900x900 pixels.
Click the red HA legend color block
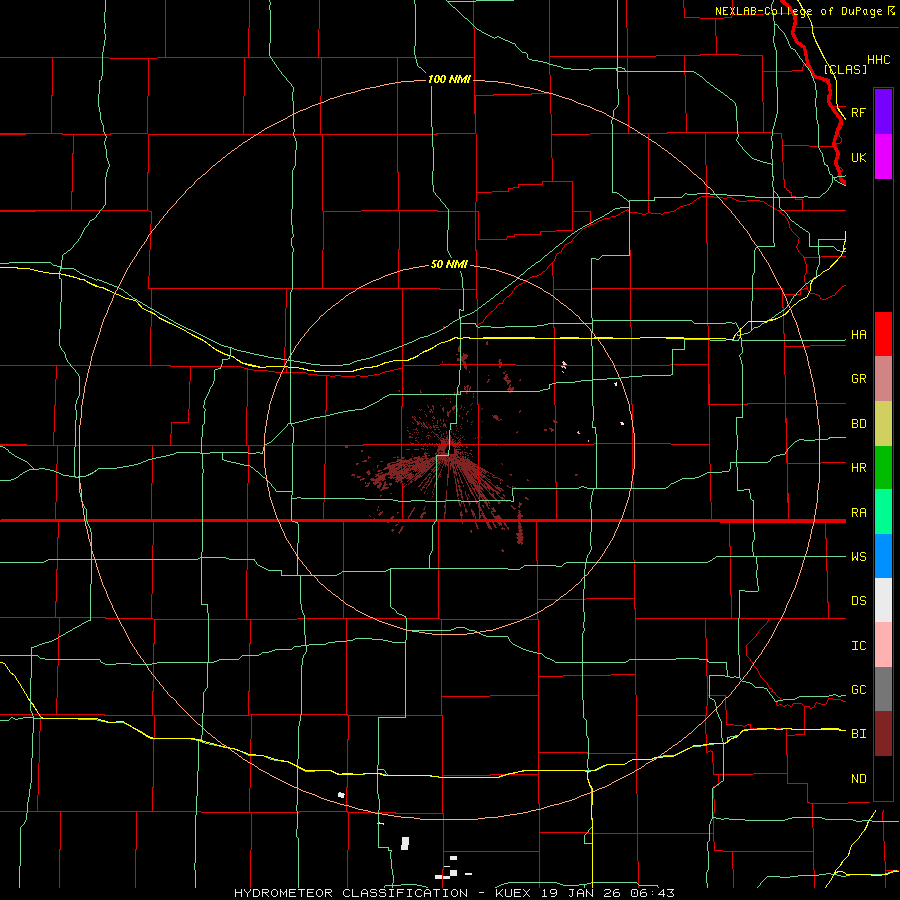click(x=883, y=334)
